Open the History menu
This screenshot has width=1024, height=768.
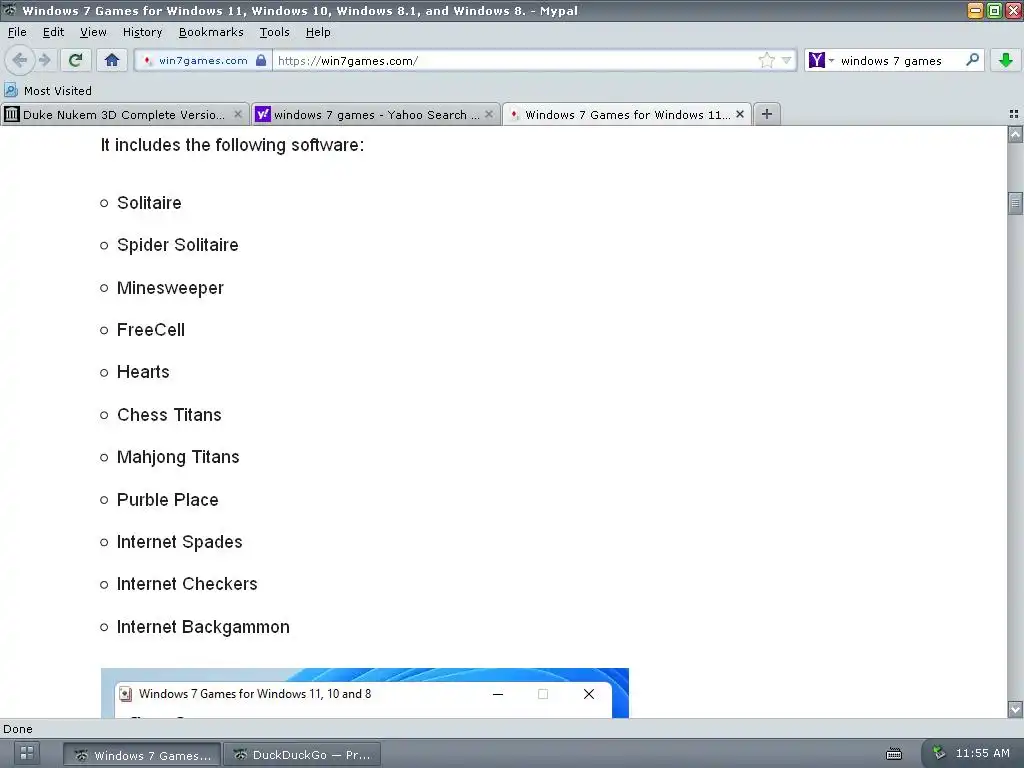click(x=142, y=32)
